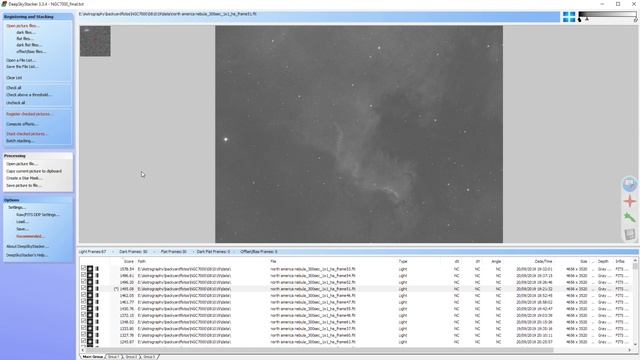Activate the green comet edit mode icon

pos(629,218)
